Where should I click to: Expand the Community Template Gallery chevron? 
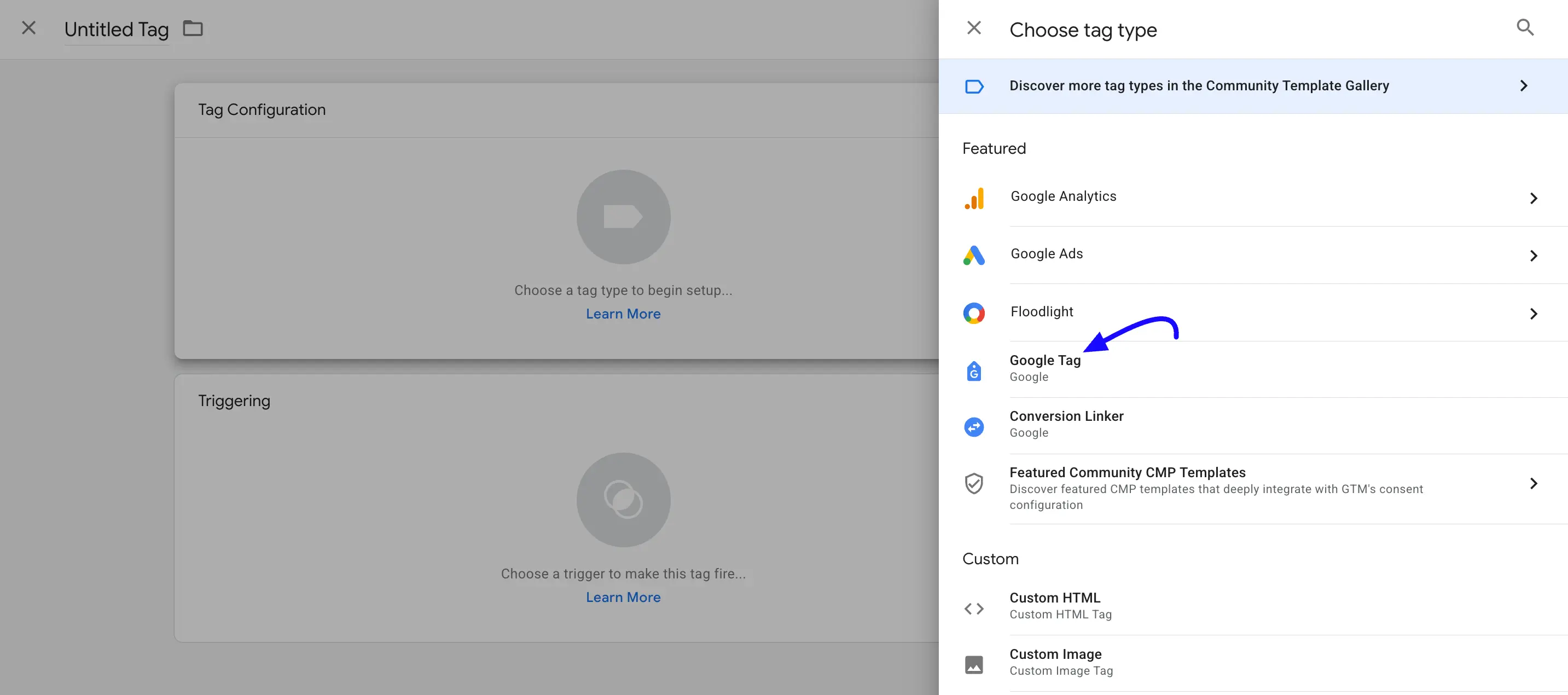click(1524, 86)
